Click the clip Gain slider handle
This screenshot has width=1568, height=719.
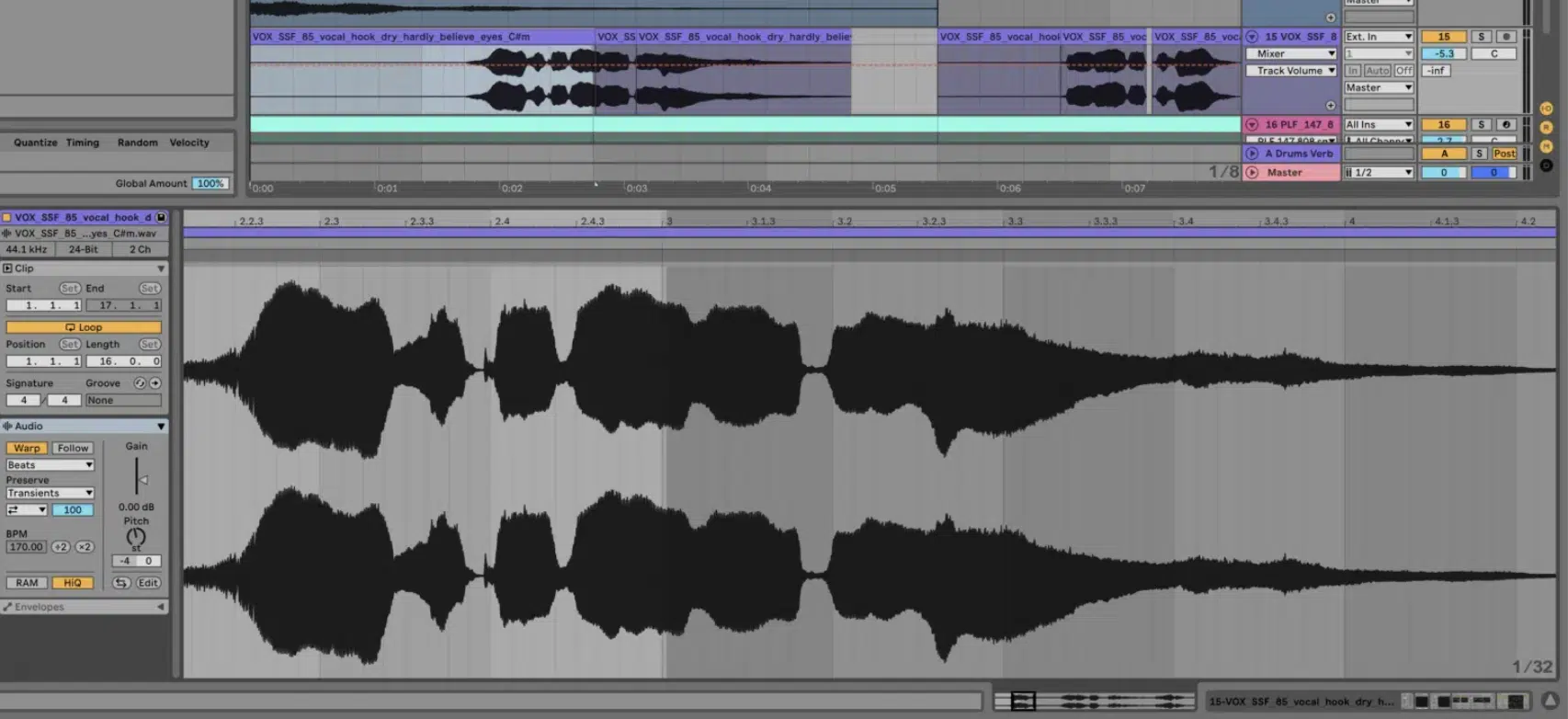click(x=143, y=480)
